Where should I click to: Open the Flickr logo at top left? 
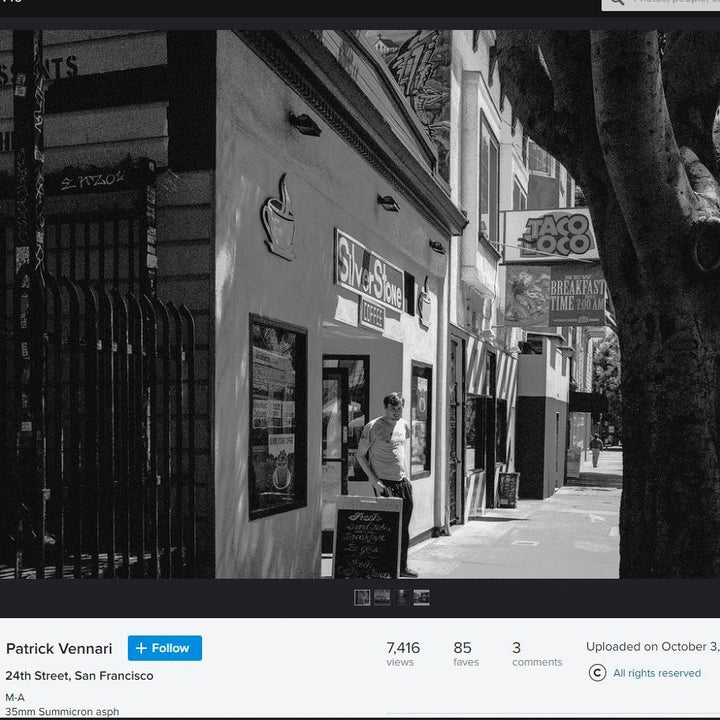point(10,2)
